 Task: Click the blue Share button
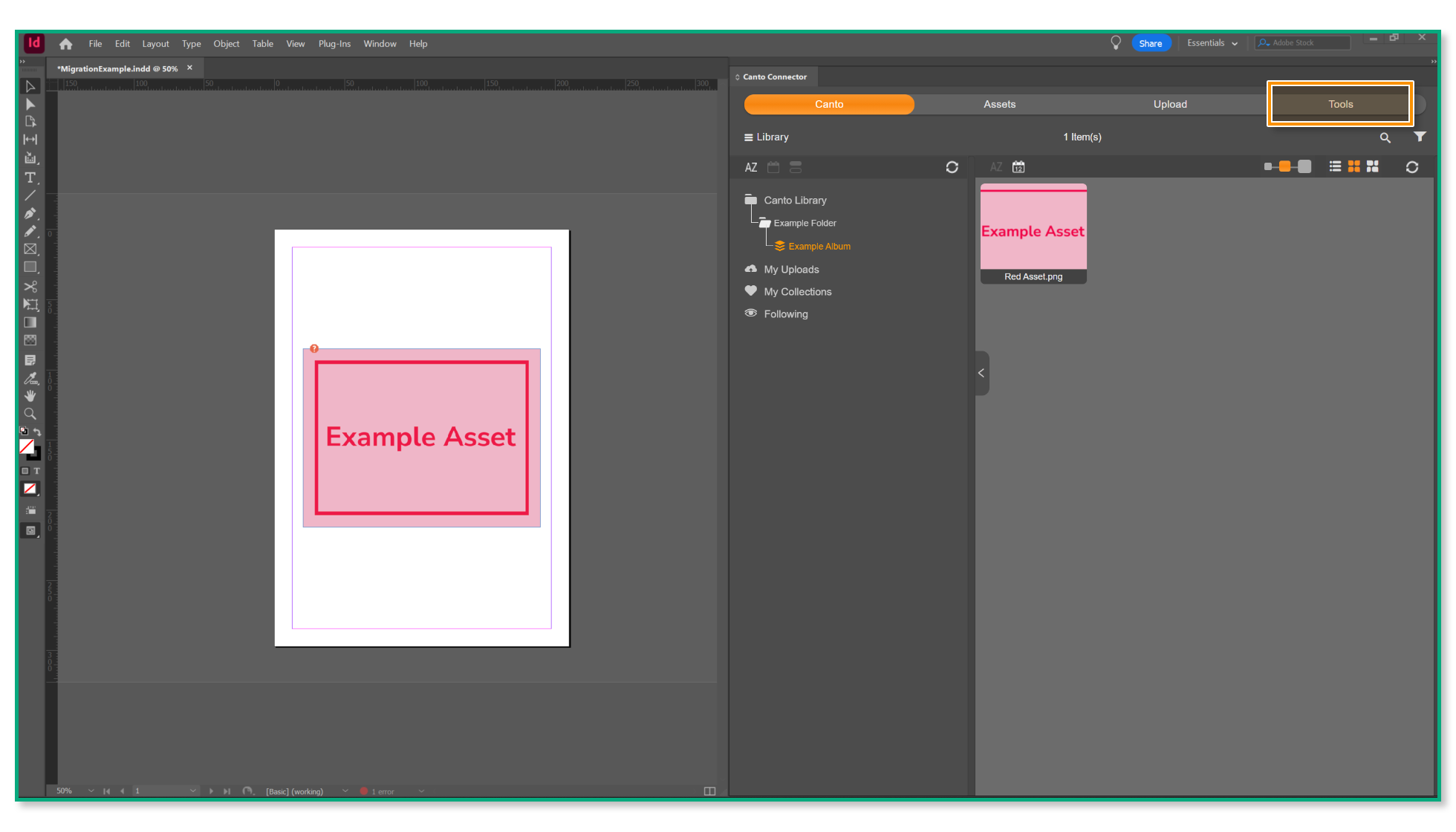1151,43
